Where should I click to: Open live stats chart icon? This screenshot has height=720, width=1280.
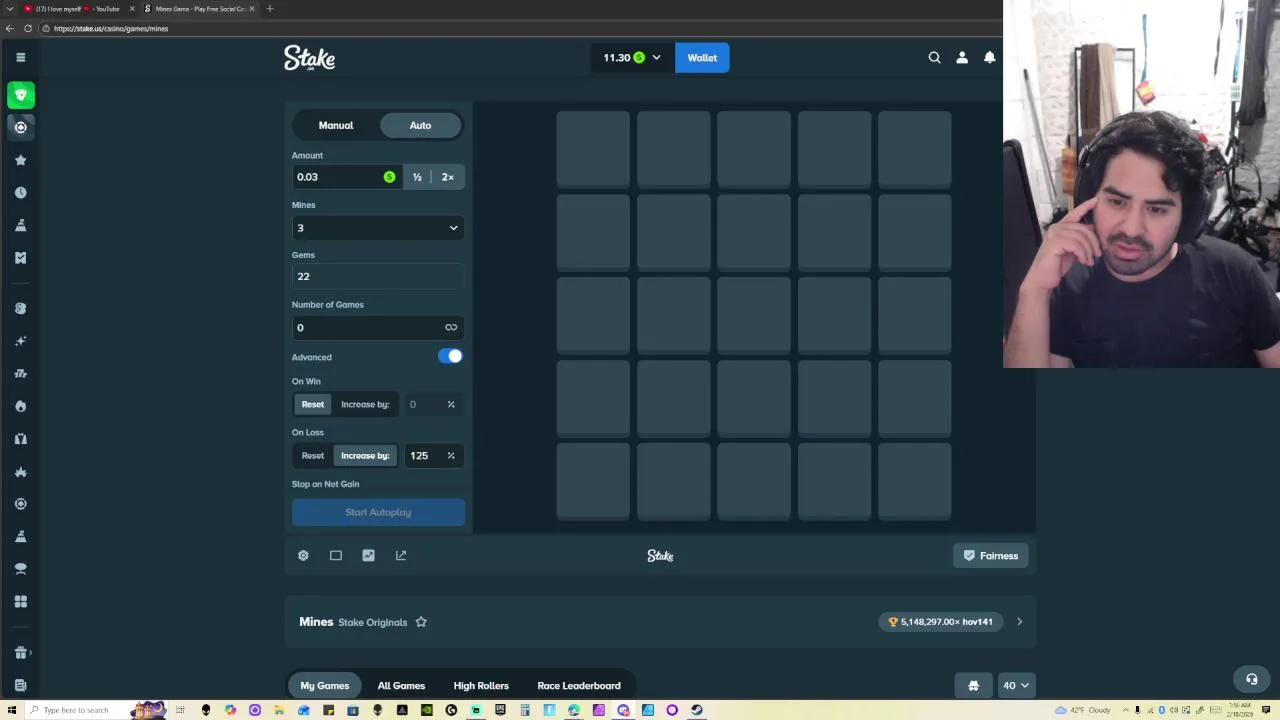(368, 555)
